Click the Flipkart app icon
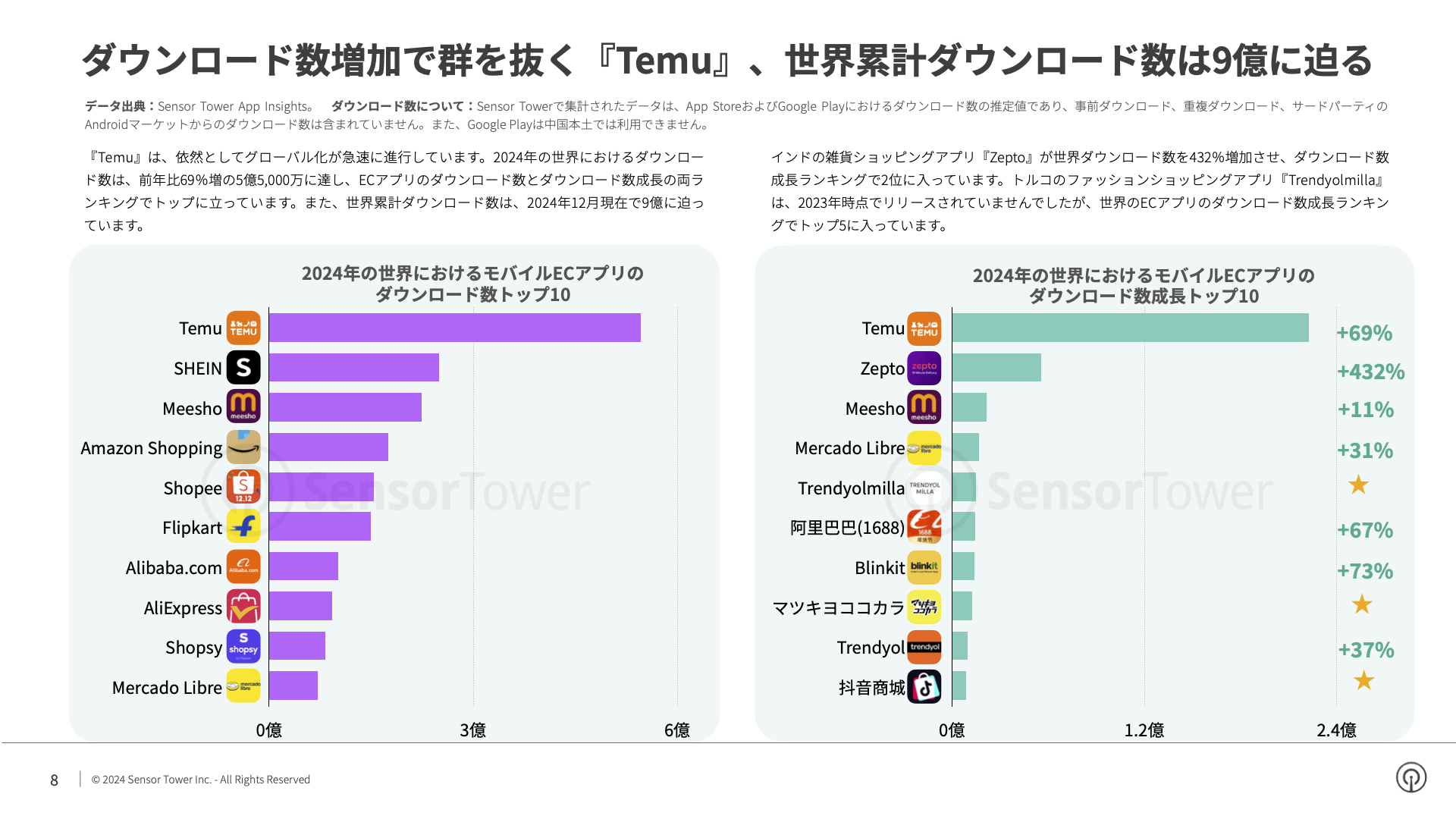Image resolution: width=1456 pixels, height=819 pixels. pyautogui.click(x=243, y=527)
